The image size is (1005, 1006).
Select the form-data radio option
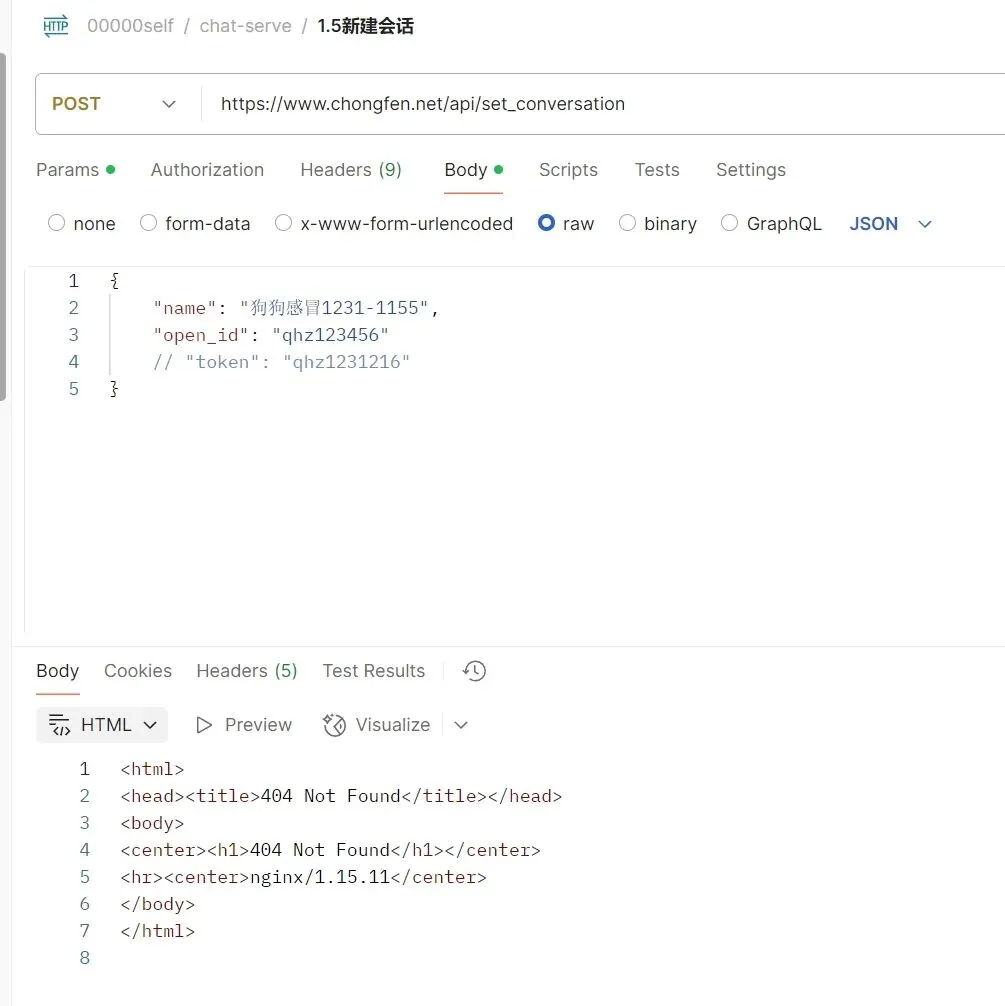click(149, 223)
